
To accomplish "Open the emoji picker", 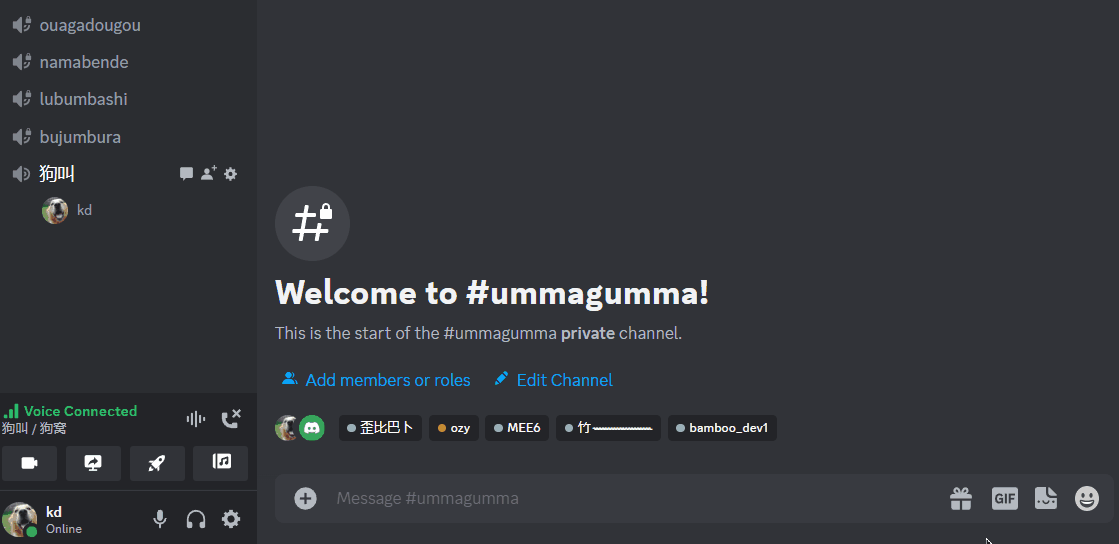I will (x=1087, y=498).
